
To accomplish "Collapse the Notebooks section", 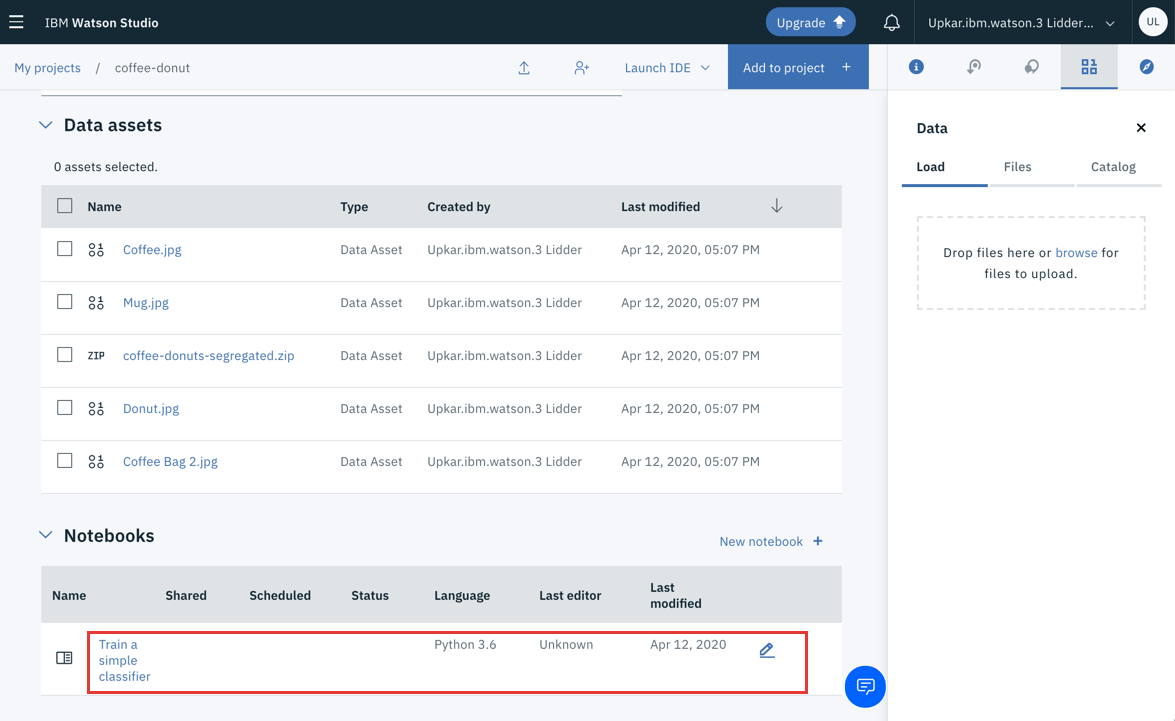I will 46,535.
